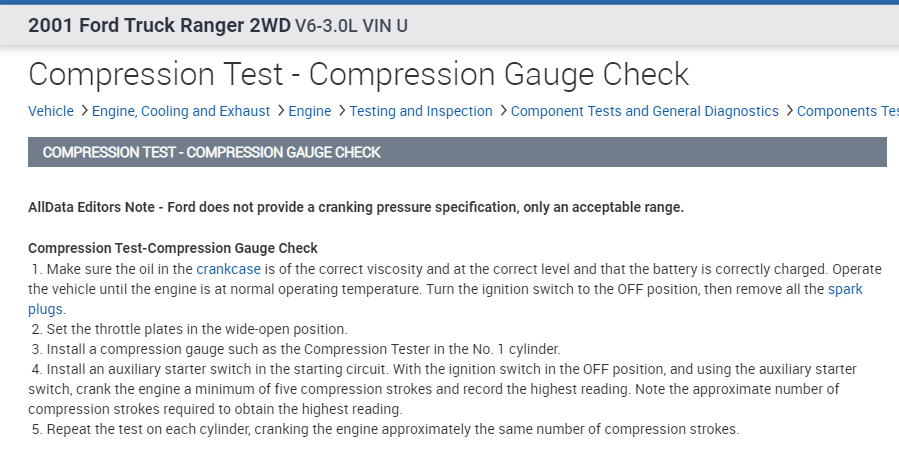899x452 pixels.
Task: Click the bold Compression Test-Compression Gauge Check subheading
Action: point(172,248)
